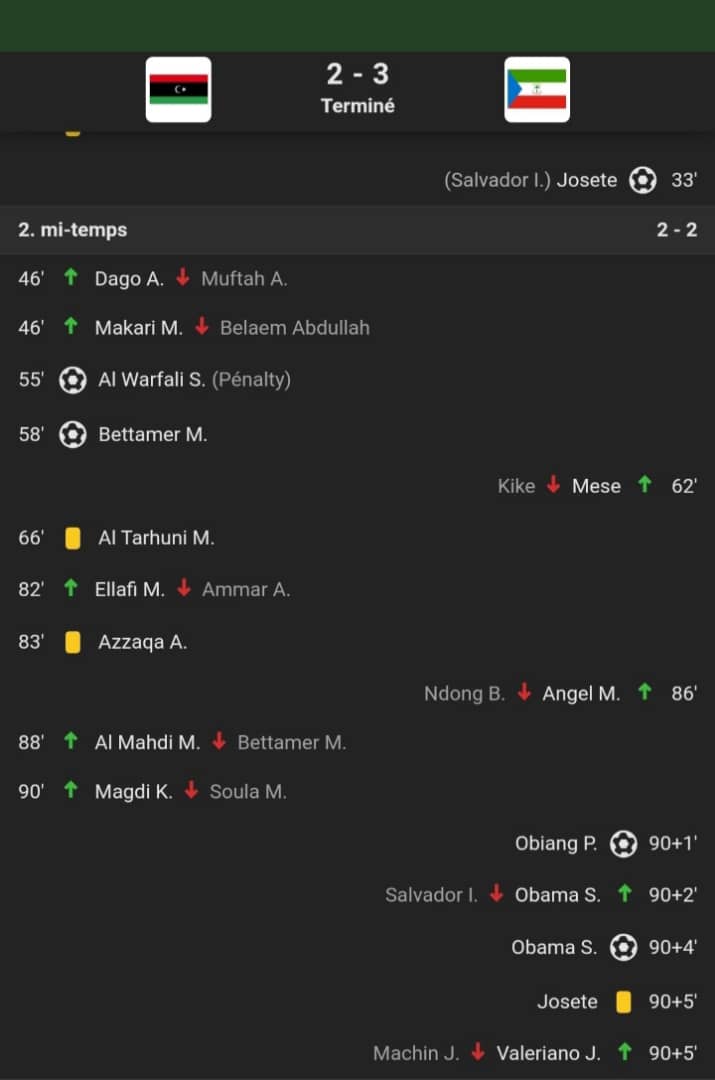Tap the red substitution arrow next to Kike
The height and width of the screenshot is (1080, 715).
[x=553, y=485]
